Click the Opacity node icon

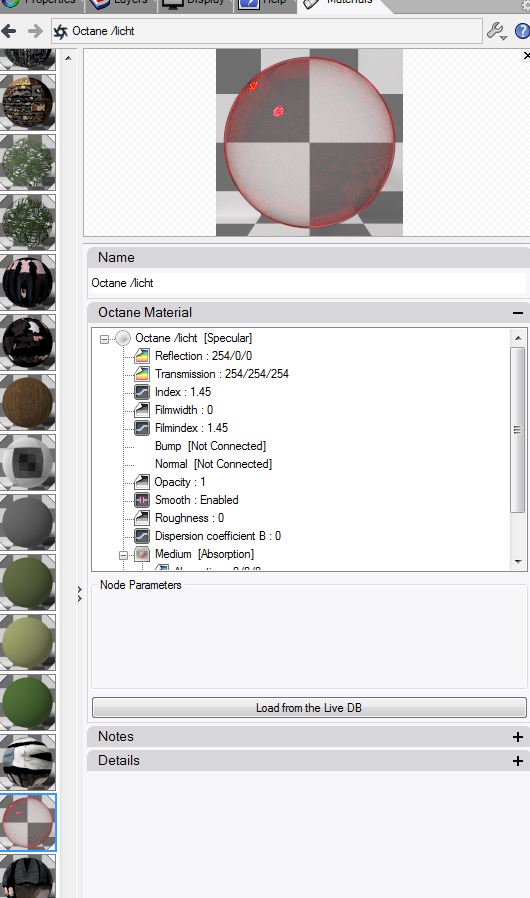(x=142, y=482)
